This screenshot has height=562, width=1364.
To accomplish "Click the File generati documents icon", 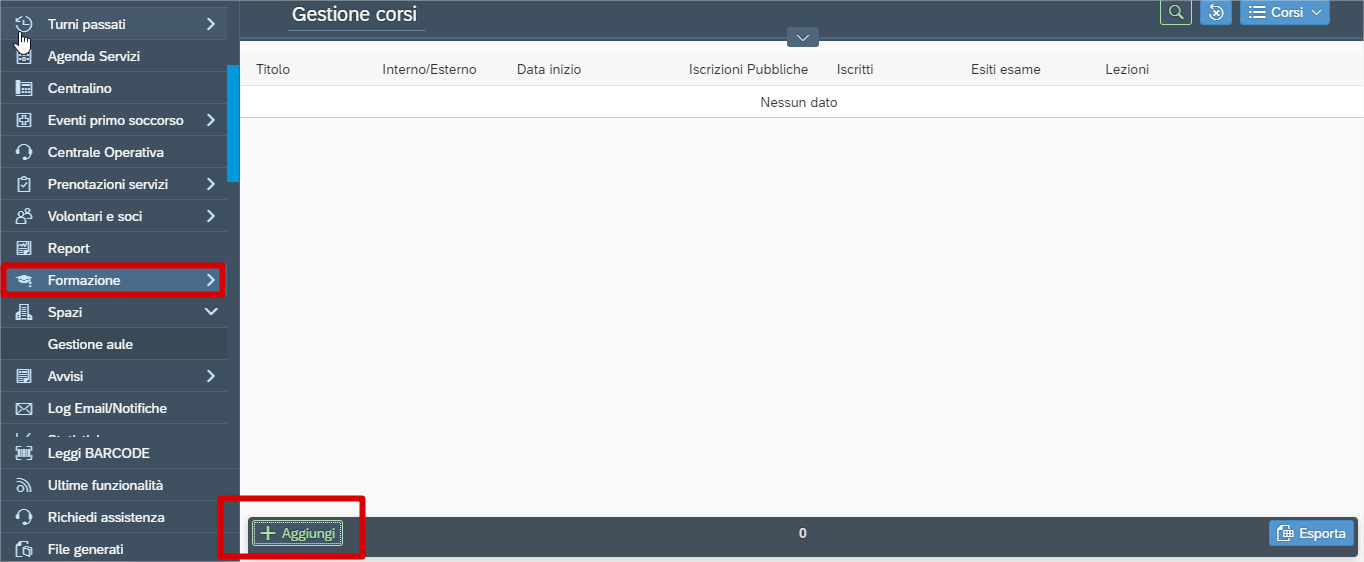I will pos(25,549).
